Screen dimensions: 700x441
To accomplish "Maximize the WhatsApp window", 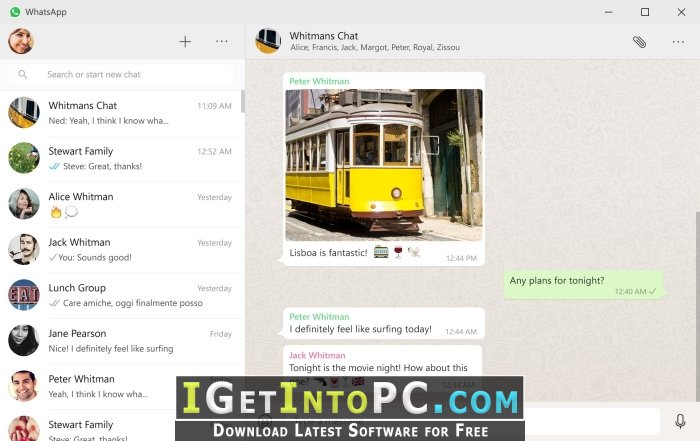I will click(645, 12).
